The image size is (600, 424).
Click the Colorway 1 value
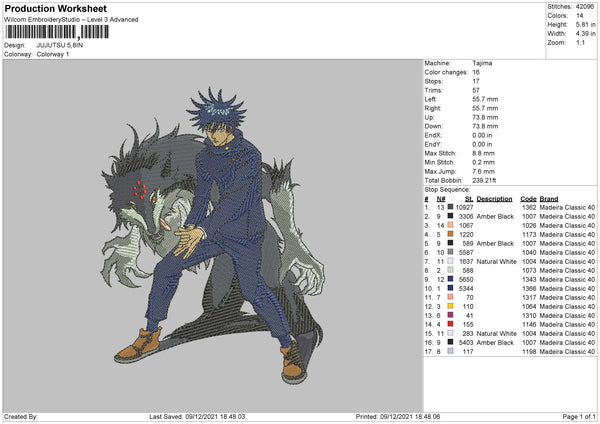(53, 54)
